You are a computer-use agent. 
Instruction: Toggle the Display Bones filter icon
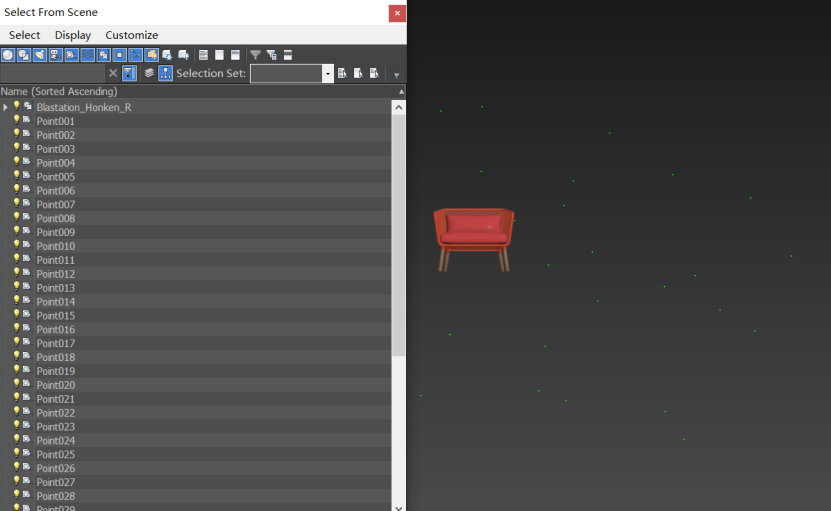[x=135, y=55]
